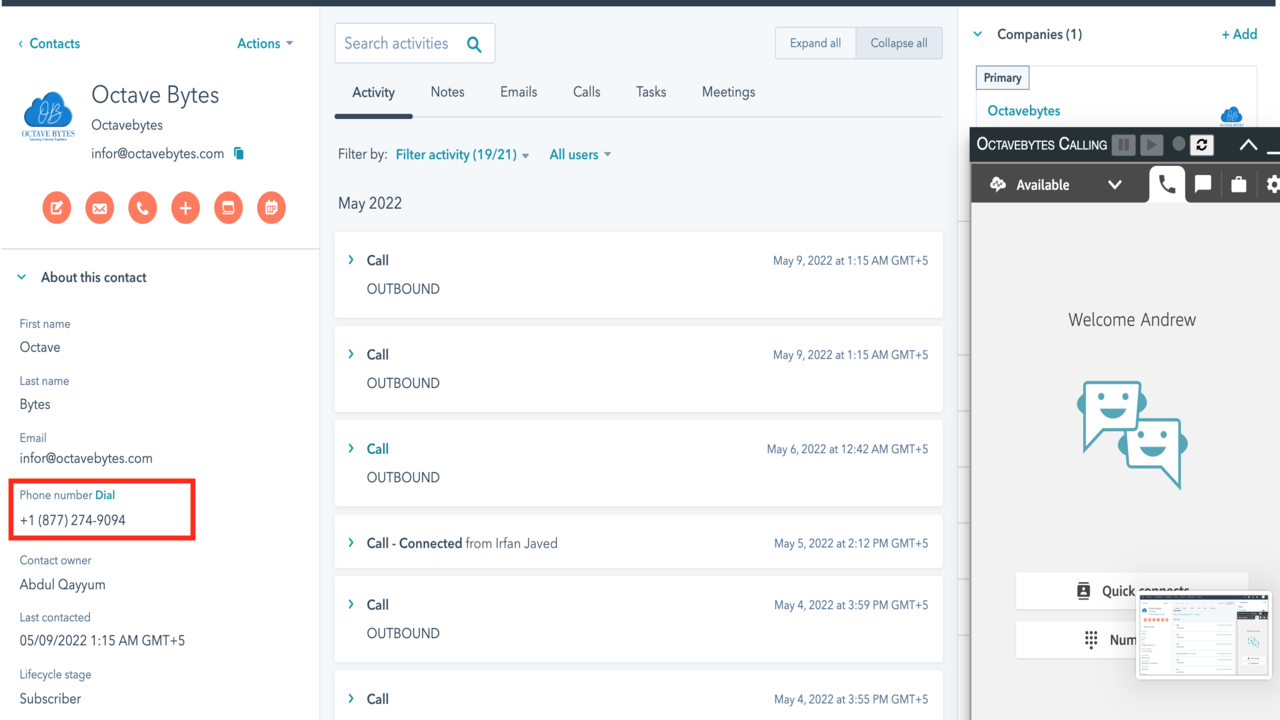The image size is (1280, 720).
Task: Switch to the Notes tab
Action: 447,92
